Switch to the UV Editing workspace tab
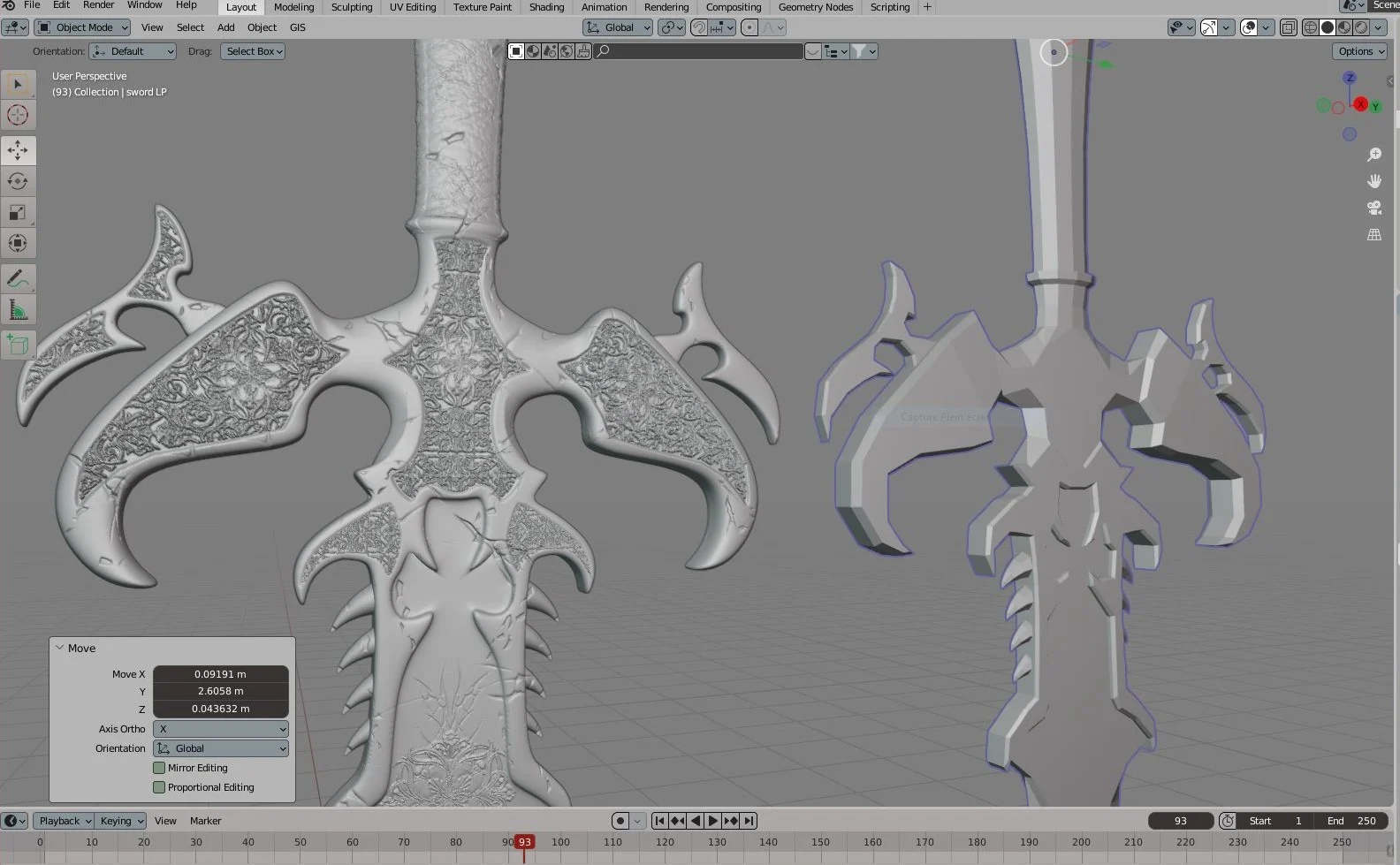 tap(413, 7)
